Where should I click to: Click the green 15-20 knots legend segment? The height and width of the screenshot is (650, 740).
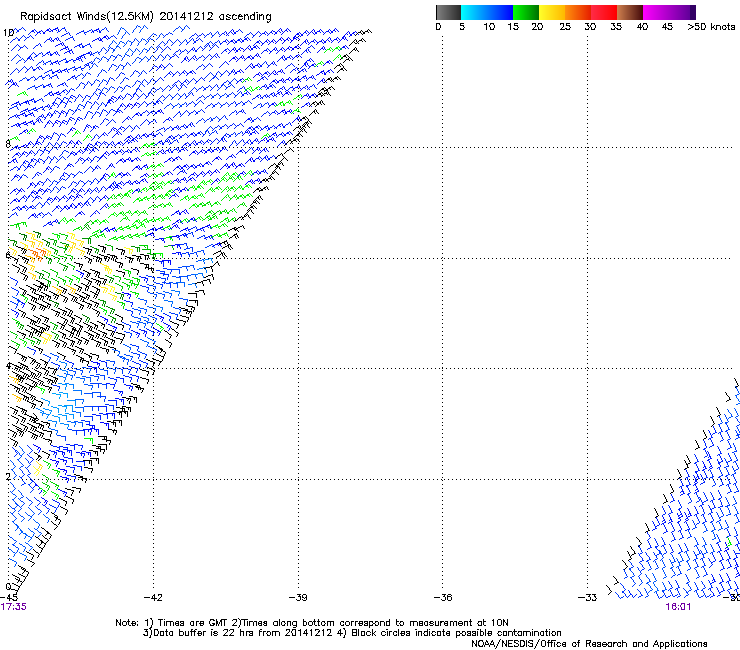[x=526, y=12]
